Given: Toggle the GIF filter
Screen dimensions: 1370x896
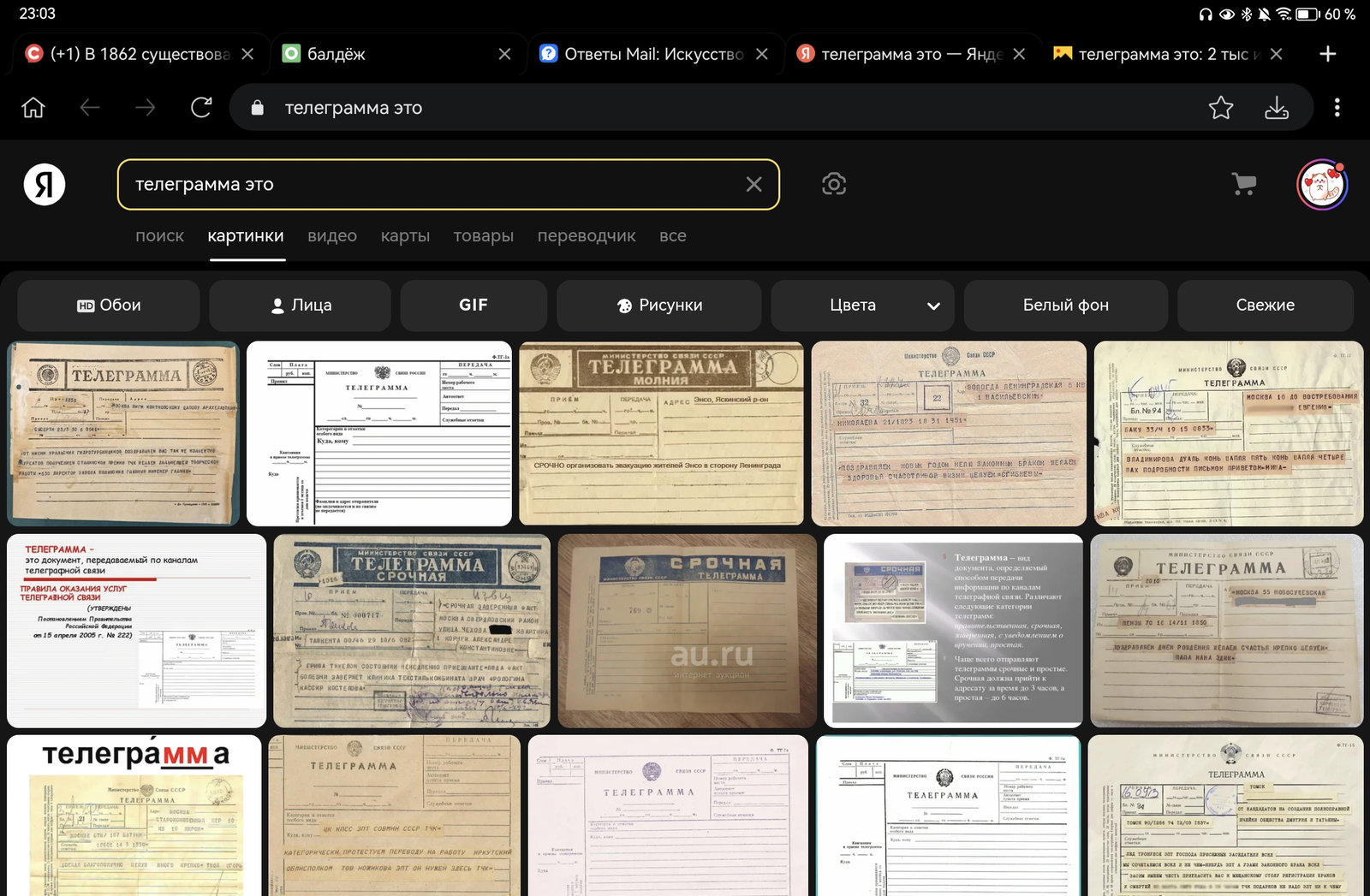Looking at the screenshot, I should [474, 306].
